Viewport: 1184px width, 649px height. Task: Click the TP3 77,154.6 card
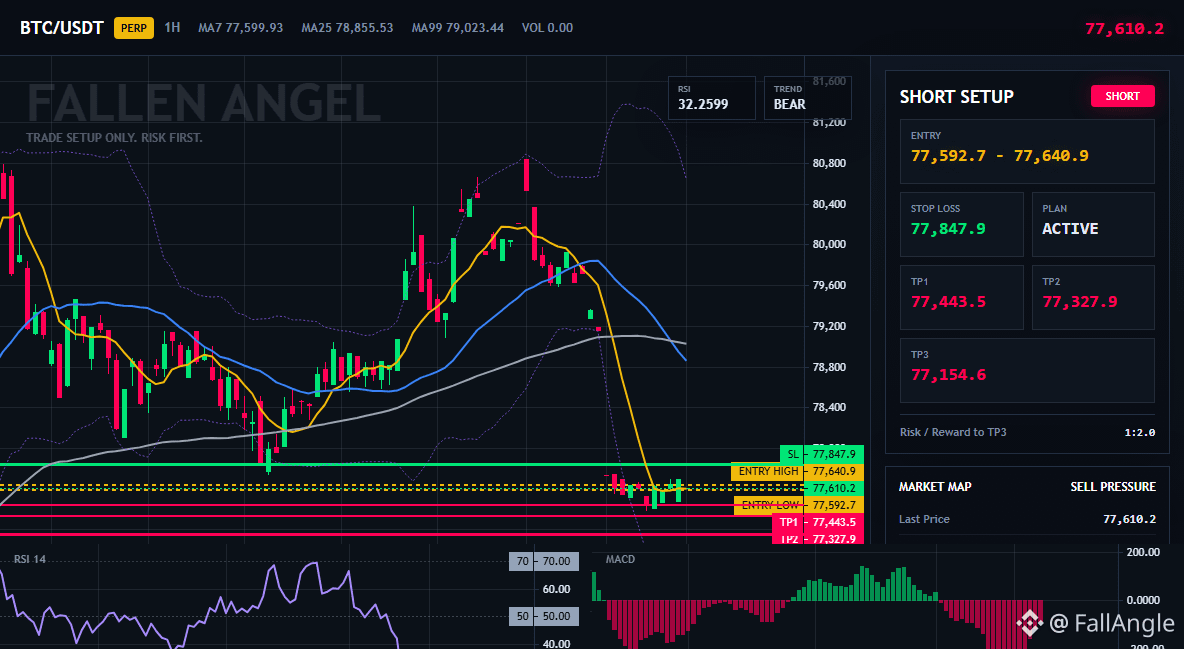[x=1027, y=370]
